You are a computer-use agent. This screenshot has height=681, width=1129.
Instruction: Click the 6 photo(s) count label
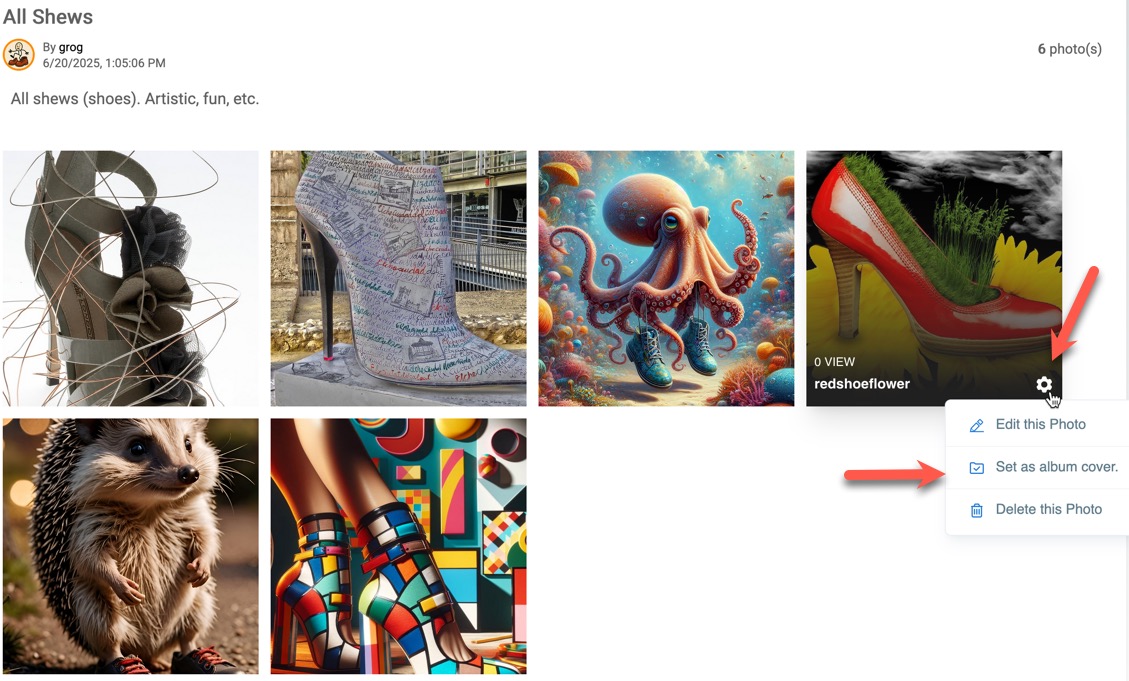(x=1069, y=49)
